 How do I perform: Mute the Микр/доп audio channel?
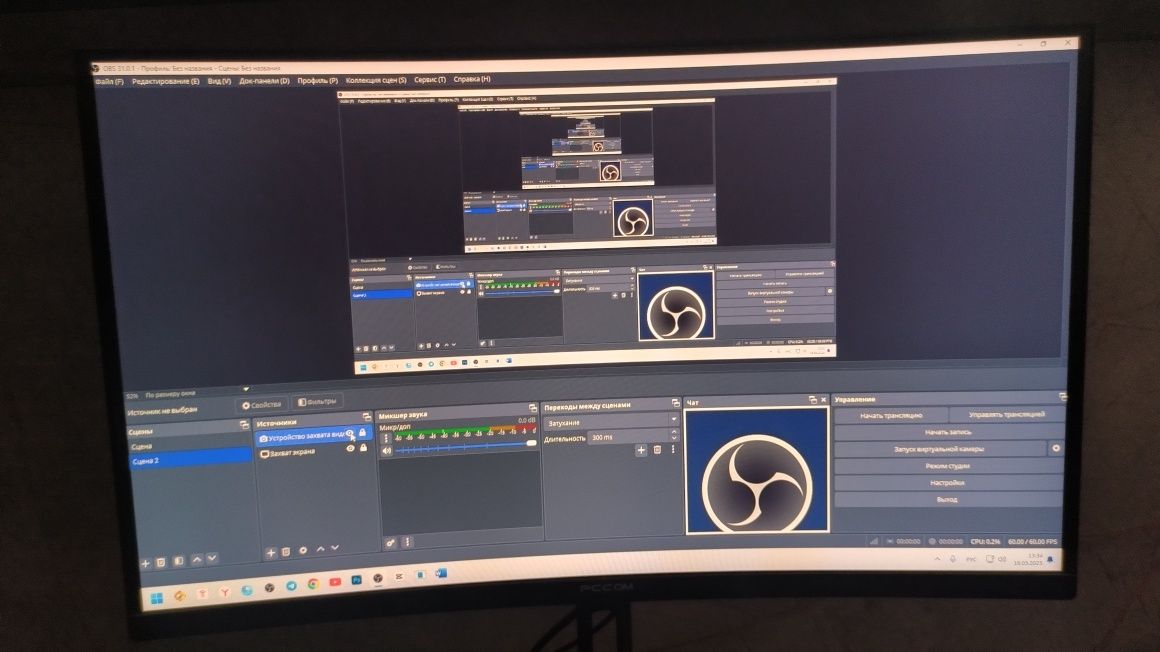click(x=386, y=451)
